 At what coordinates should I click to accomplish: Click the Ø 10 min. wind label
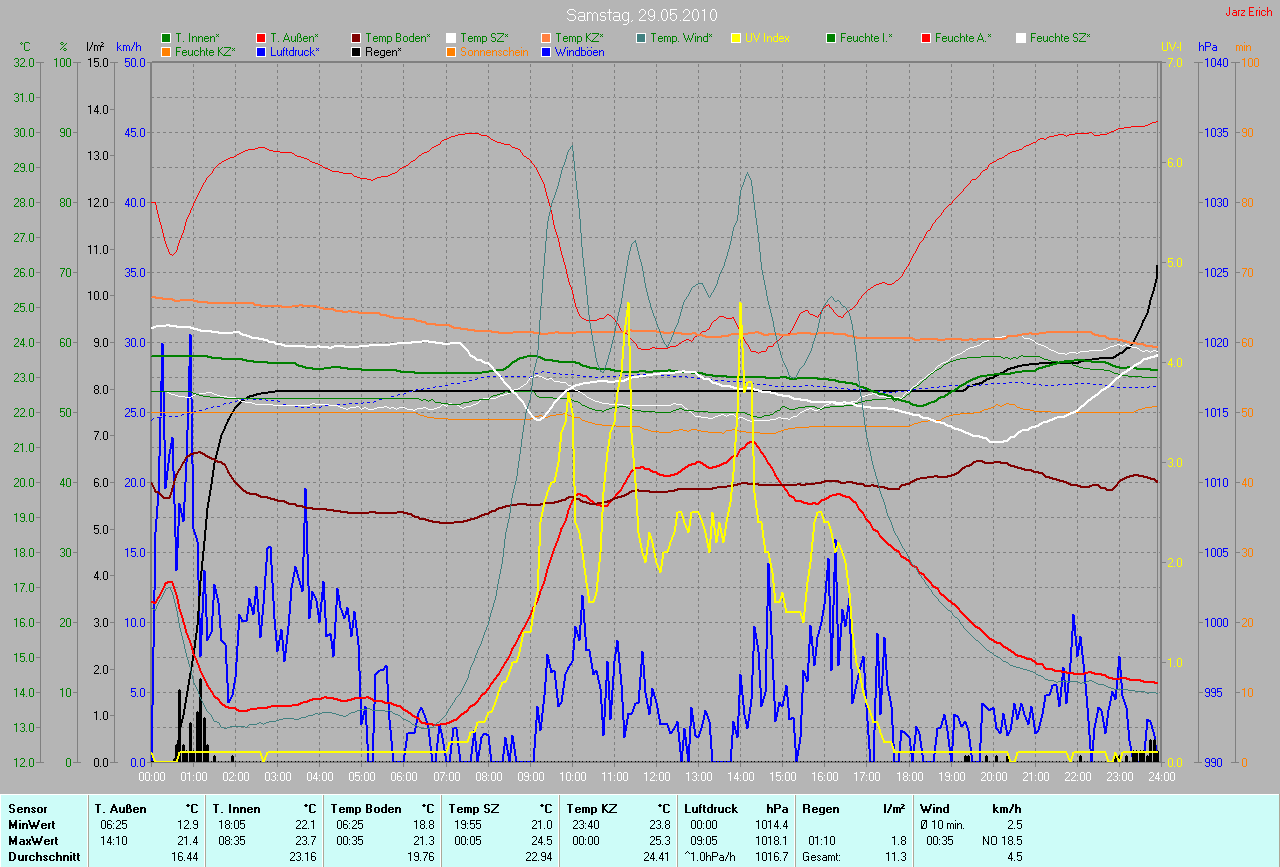(x=943, y=824)
